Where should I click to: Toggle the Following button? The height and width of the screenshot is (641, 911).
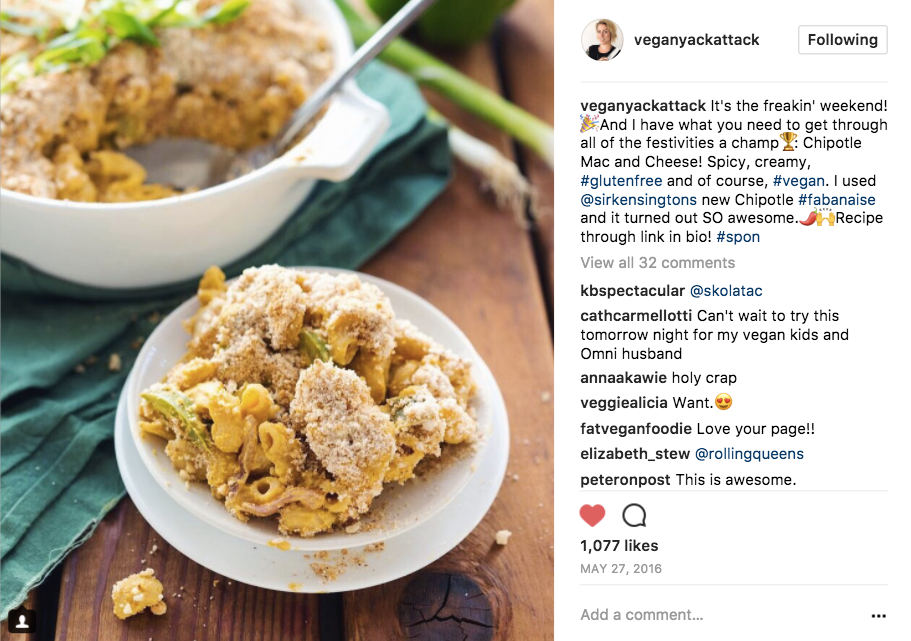[842, 40]
